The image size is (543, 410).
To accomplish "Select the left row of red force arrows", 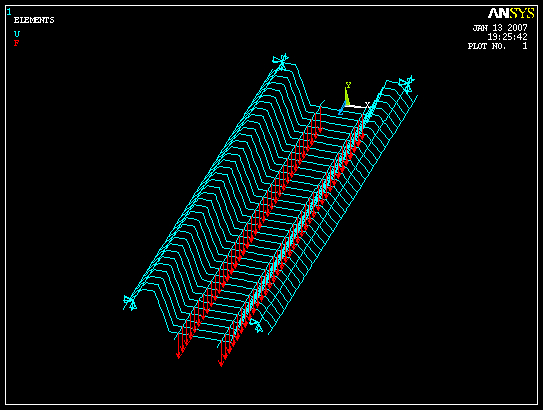I will click(x=249, y=232).
